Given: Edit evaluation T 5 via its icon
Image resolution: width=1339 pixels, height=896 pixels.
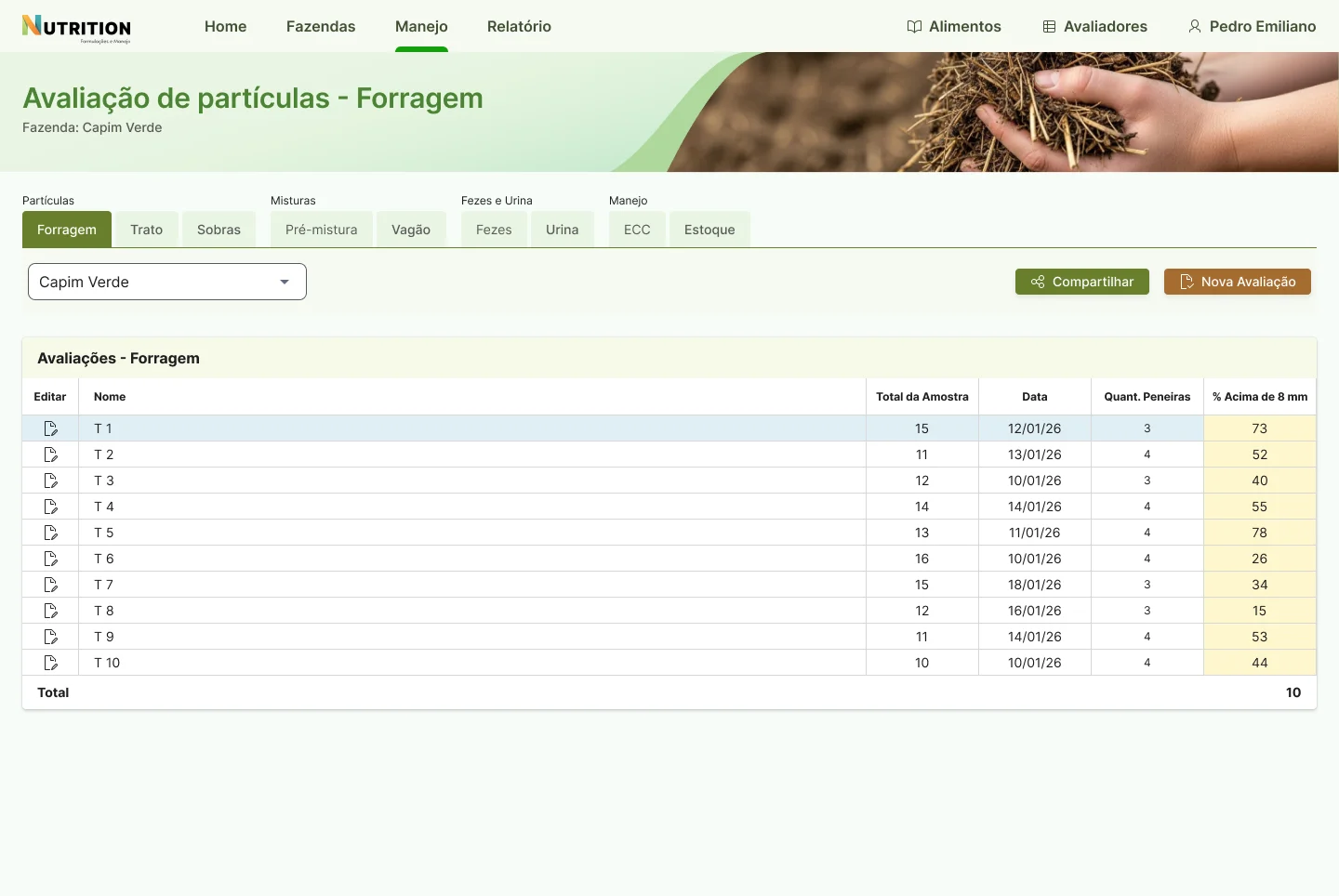Looking at the screenshot, I should pos(51,533).
